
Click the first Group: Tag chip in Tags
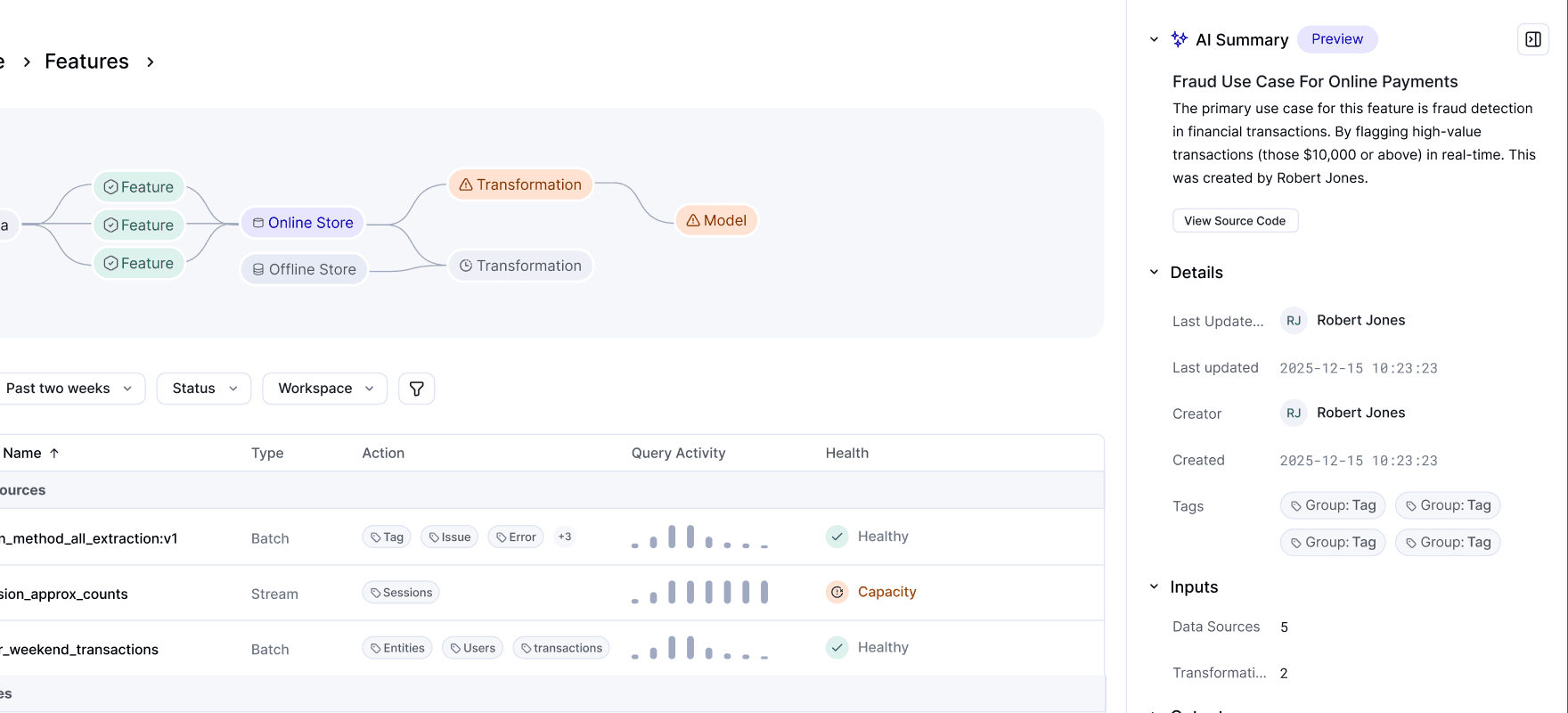coord(1333,505)
